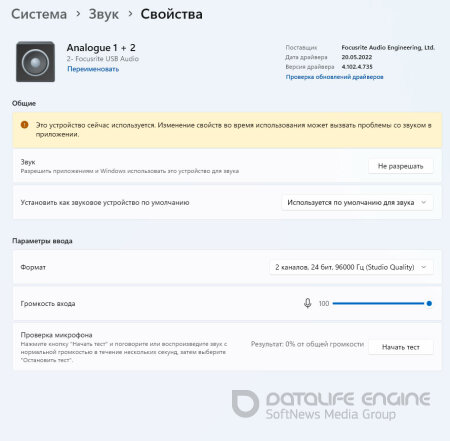The image size is (450, 441).
Task: Click the DataLife Engine logo
Action: [x=331, y=405]
